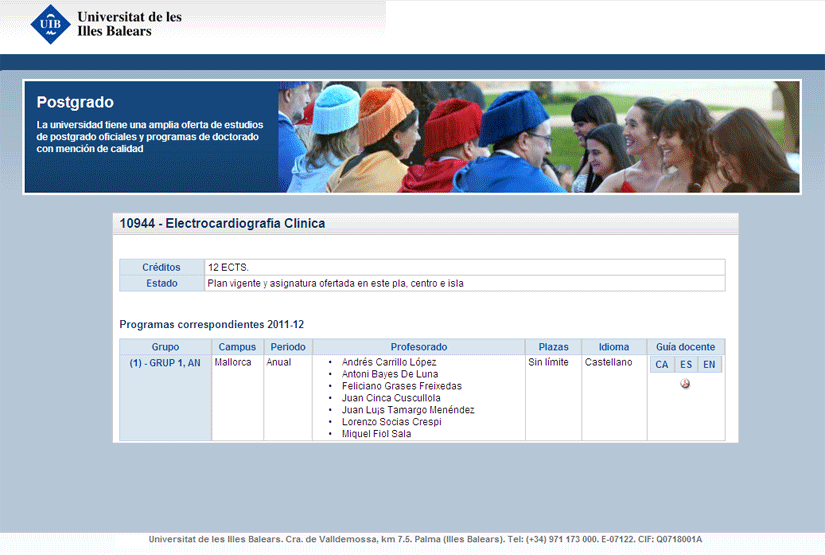Open the EN language teaching guide
Screen dimensions: 825x555
(709, 365)
